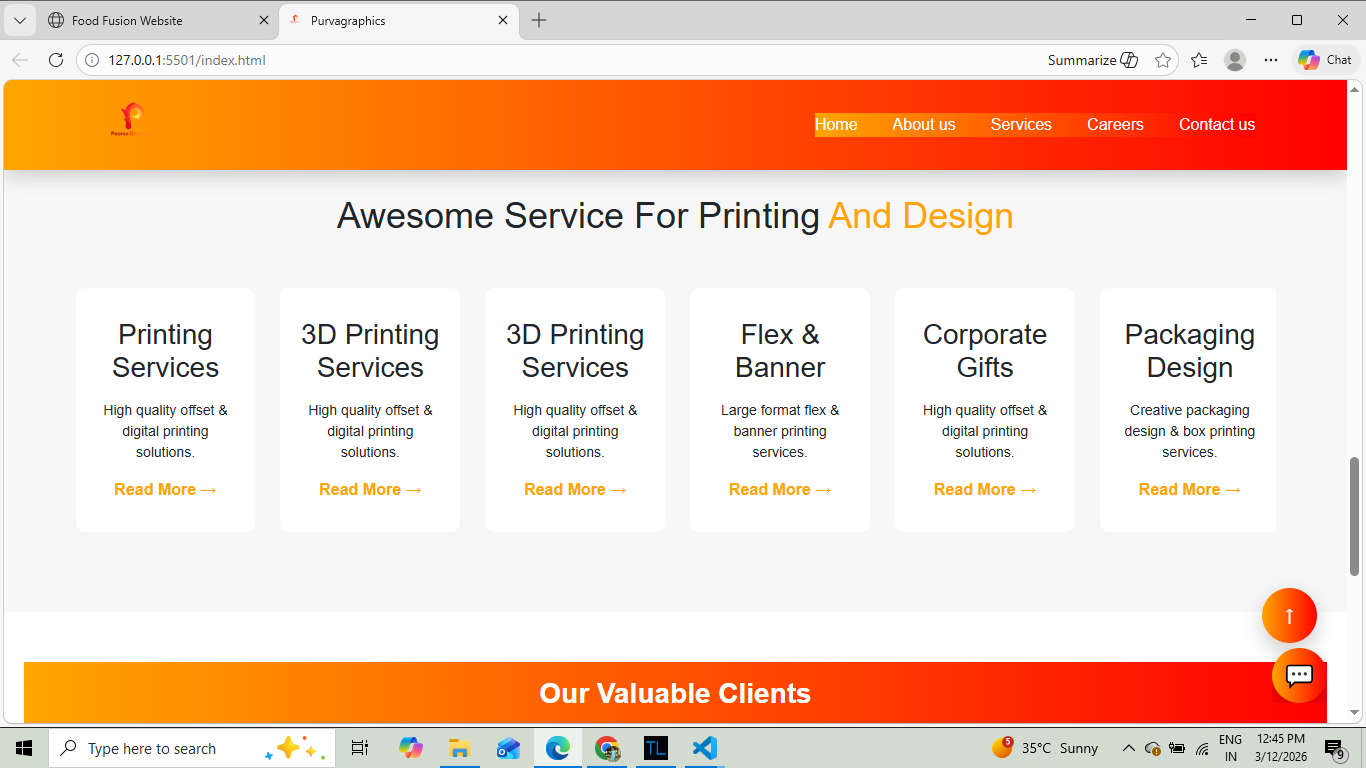Click Read More under Flex & Banner

tap(779, 490)
